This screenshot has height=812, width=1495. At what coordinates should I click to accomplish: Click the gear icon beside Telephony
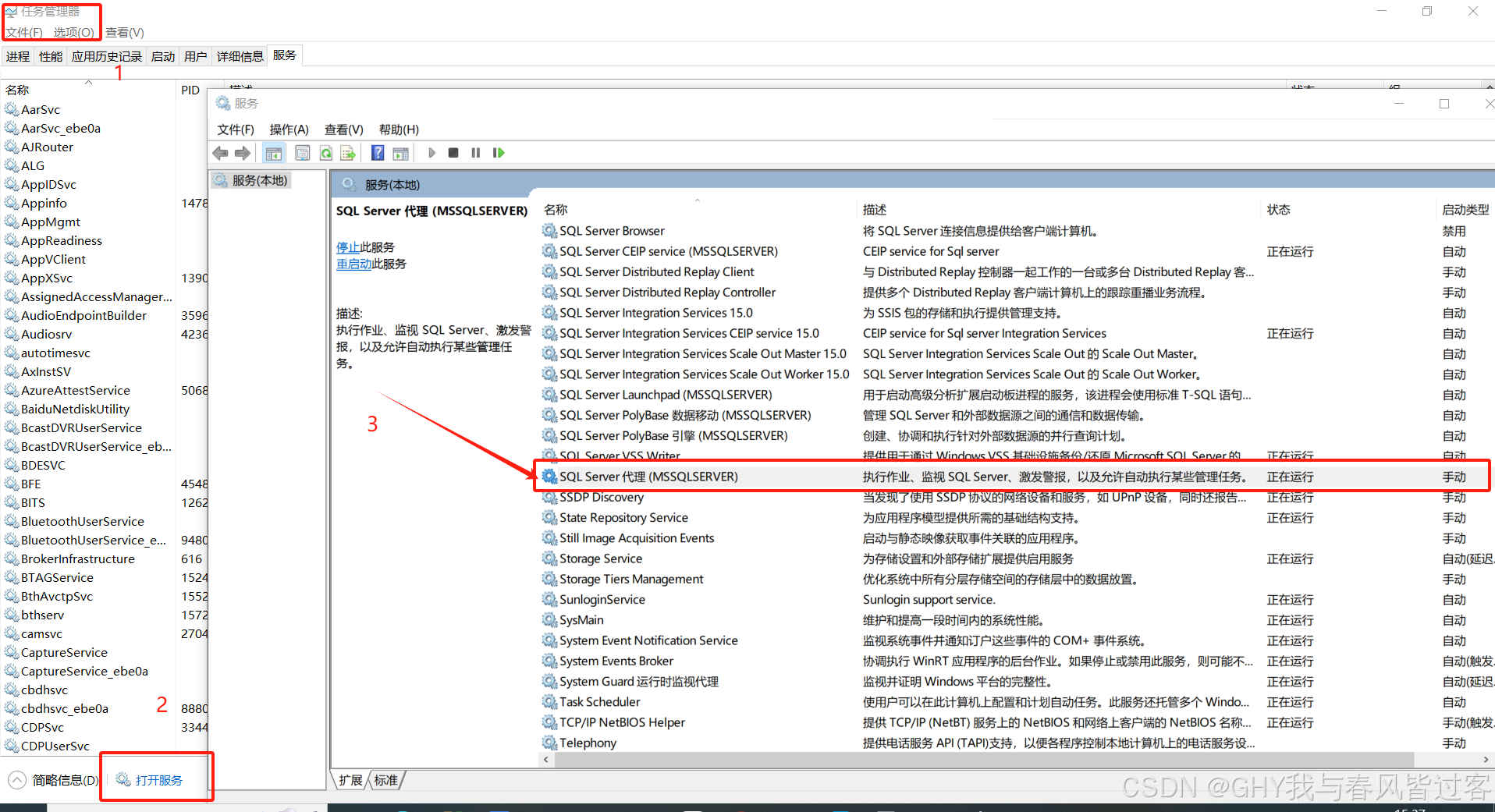(x=550, y=743)
